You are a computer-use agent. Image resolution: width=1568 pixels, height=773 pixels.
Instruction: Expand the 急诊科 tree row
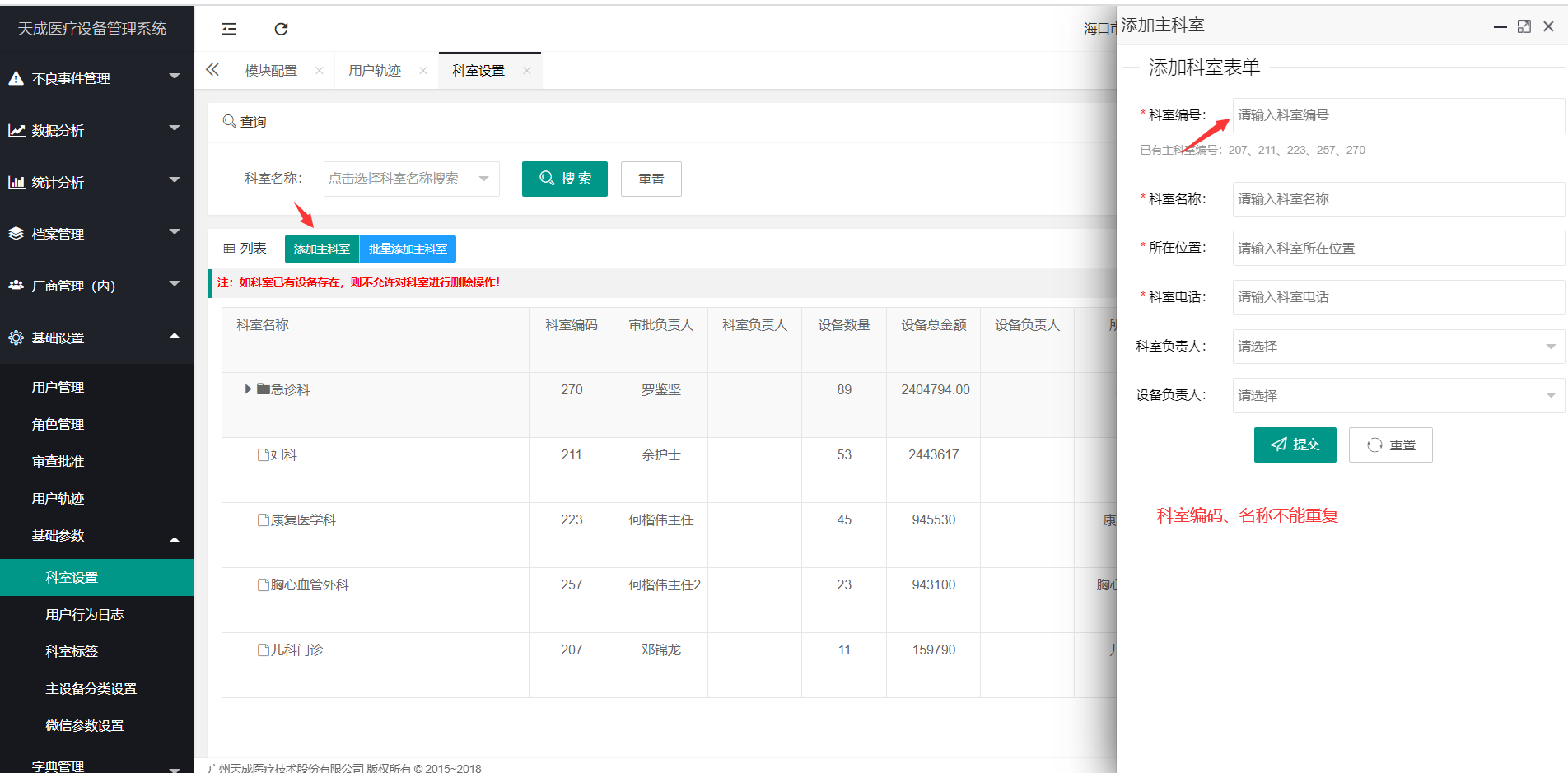point(248,389)
